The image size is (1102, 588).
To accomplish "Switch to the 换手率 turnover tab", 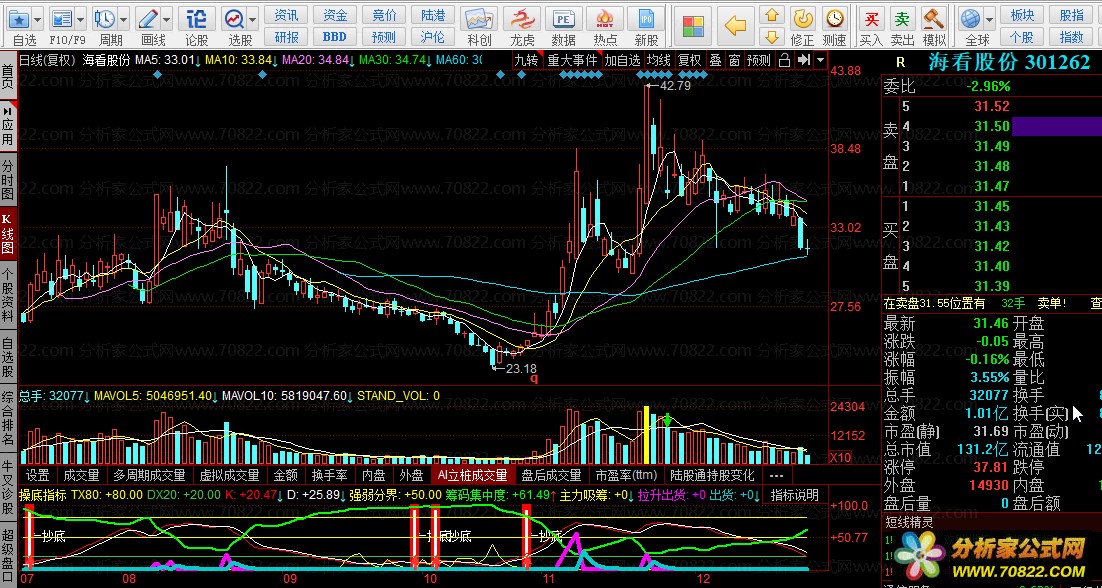I will pyautogui.click(x=330, y=476).
